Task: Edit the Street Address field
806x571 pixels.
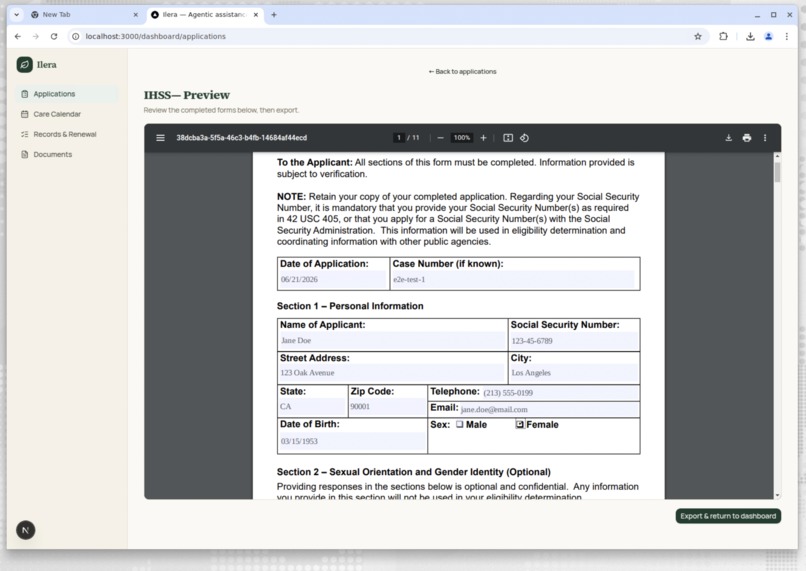Action: tap(392, 373)
